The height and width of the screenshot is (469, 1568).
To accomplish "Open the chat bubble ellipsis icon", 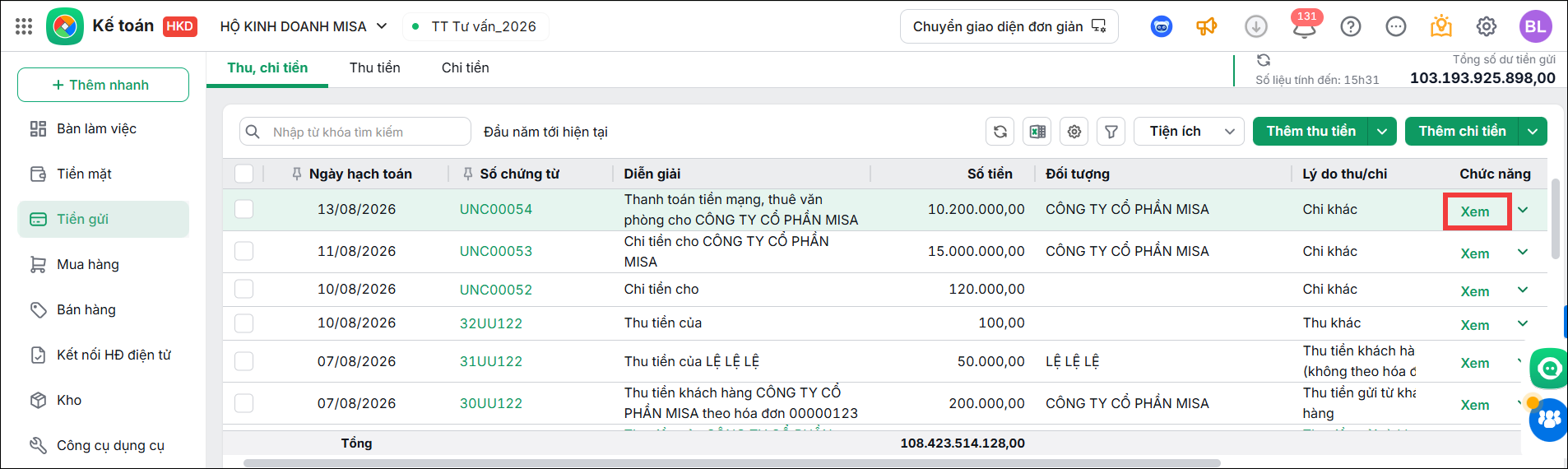I will coord(1396,26).
